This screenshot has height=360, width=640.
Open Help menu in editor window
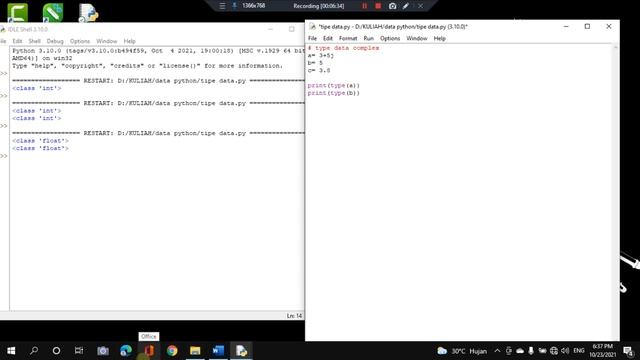tap(440, 38)
